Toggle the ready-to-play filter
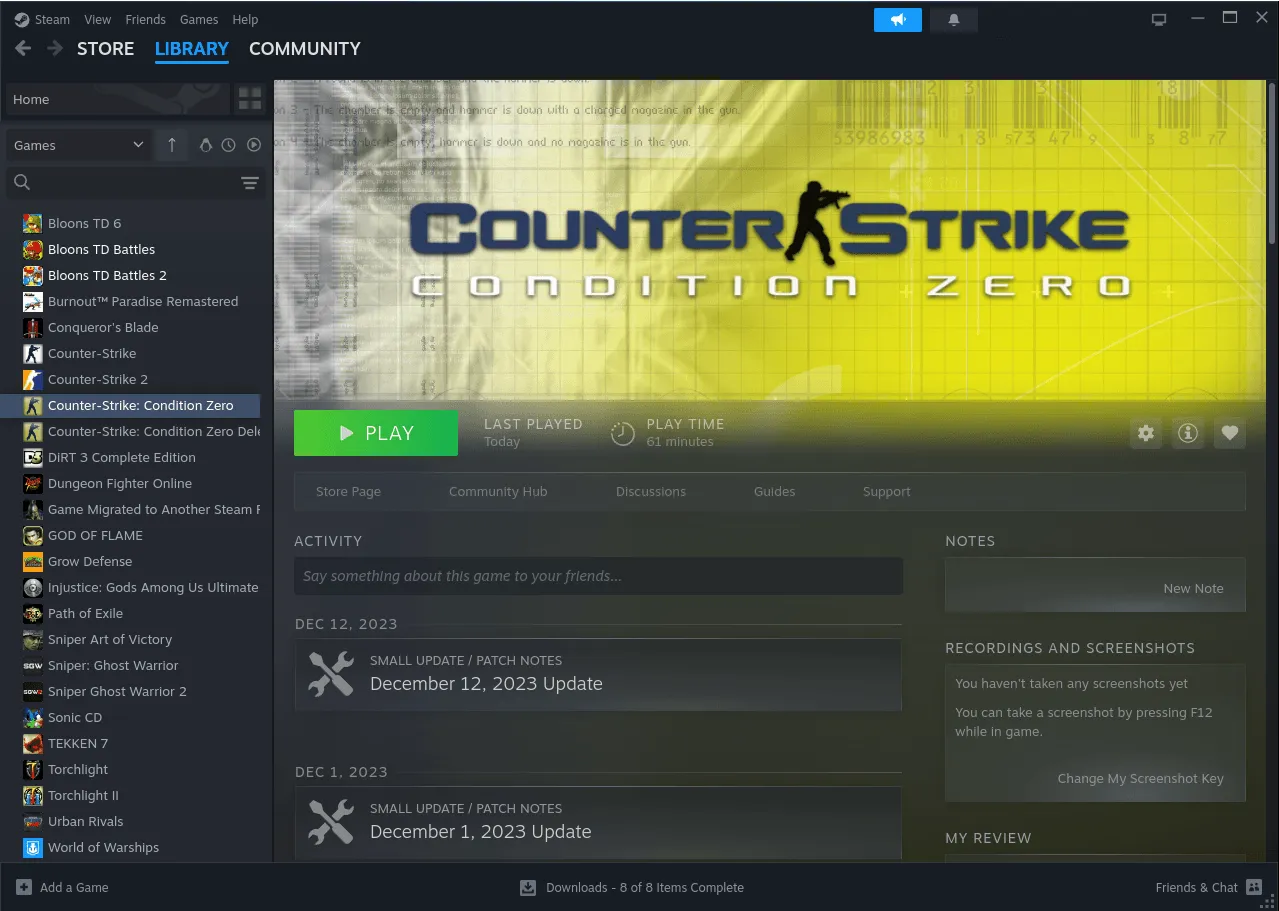Screen dimensions: 1279x911 click(253, 145)
